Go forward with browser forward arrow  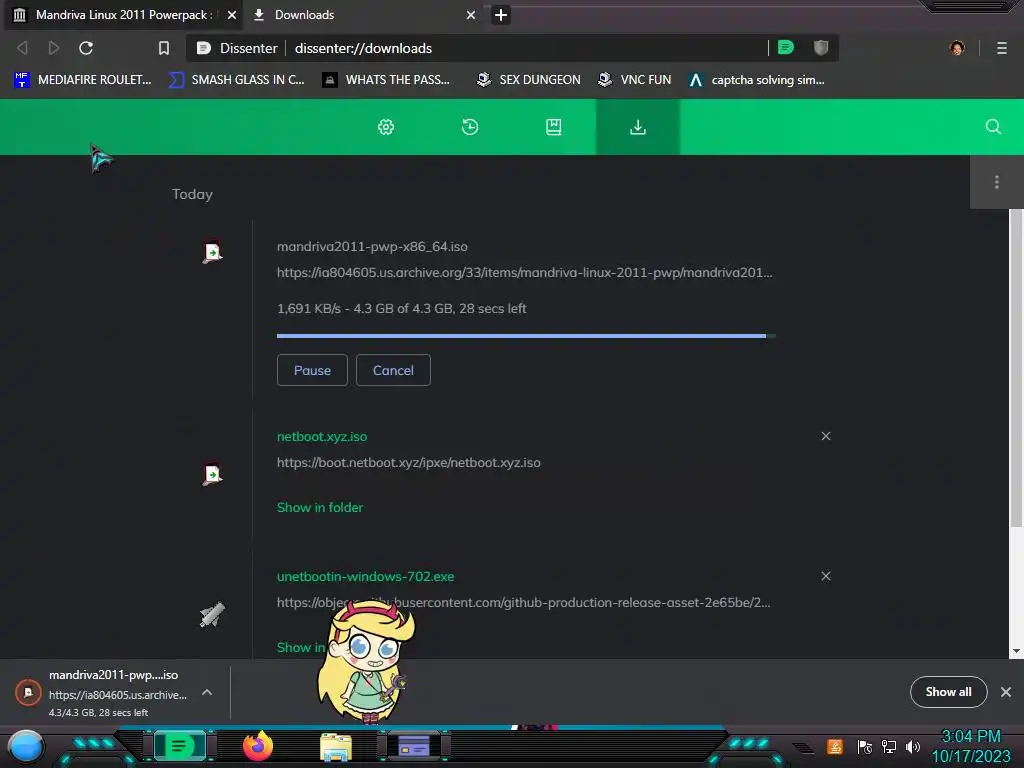(x=54, y=48)
